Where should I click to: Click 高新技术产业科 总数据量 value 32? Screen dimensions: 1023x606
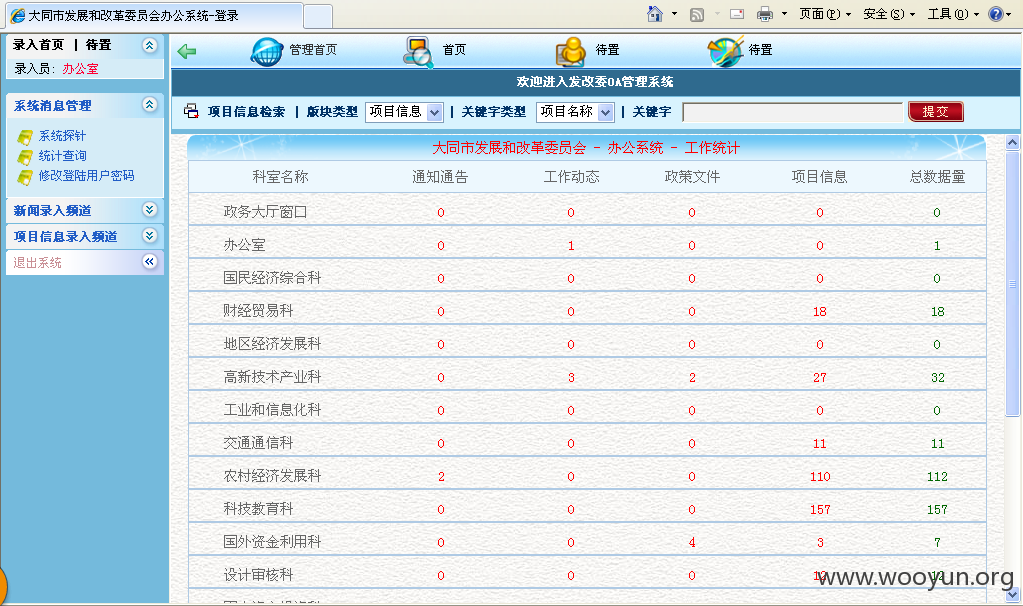[938, 378]
